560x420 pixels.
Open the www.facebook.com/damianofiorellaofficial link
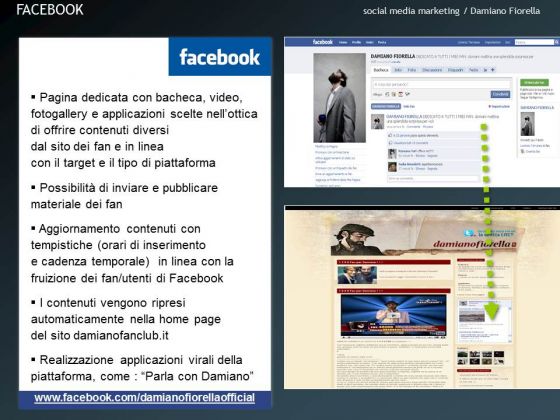(144, 398)
